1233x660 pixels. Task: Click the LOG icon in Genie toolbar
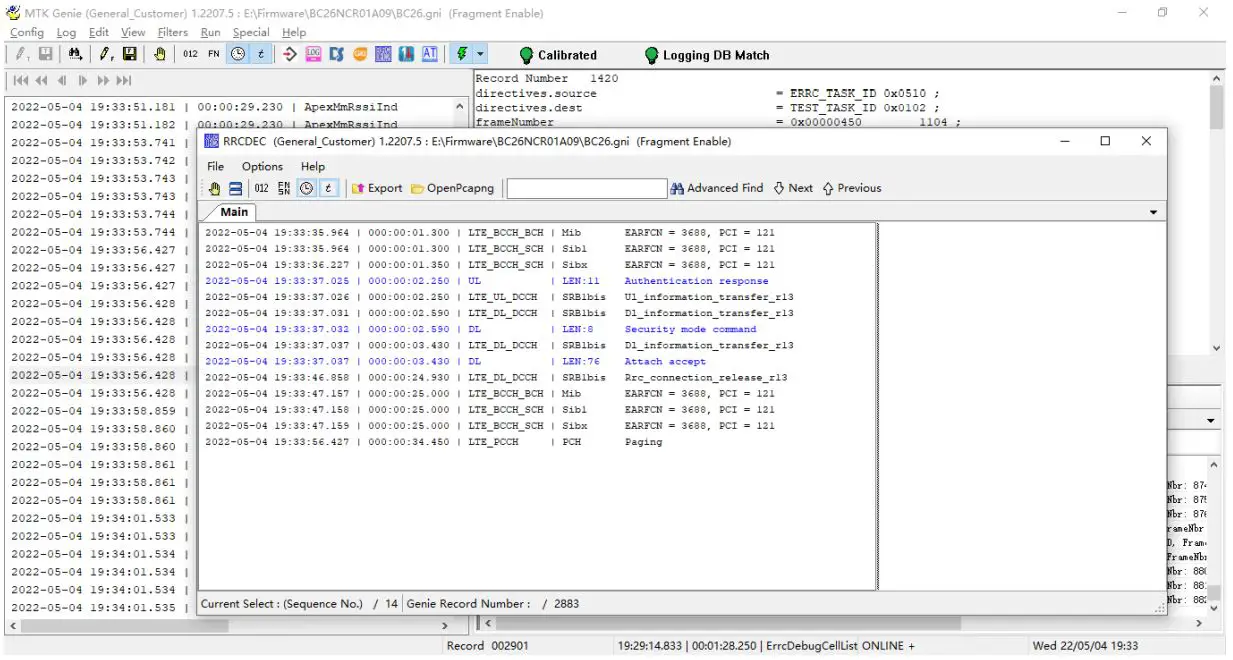313,54
